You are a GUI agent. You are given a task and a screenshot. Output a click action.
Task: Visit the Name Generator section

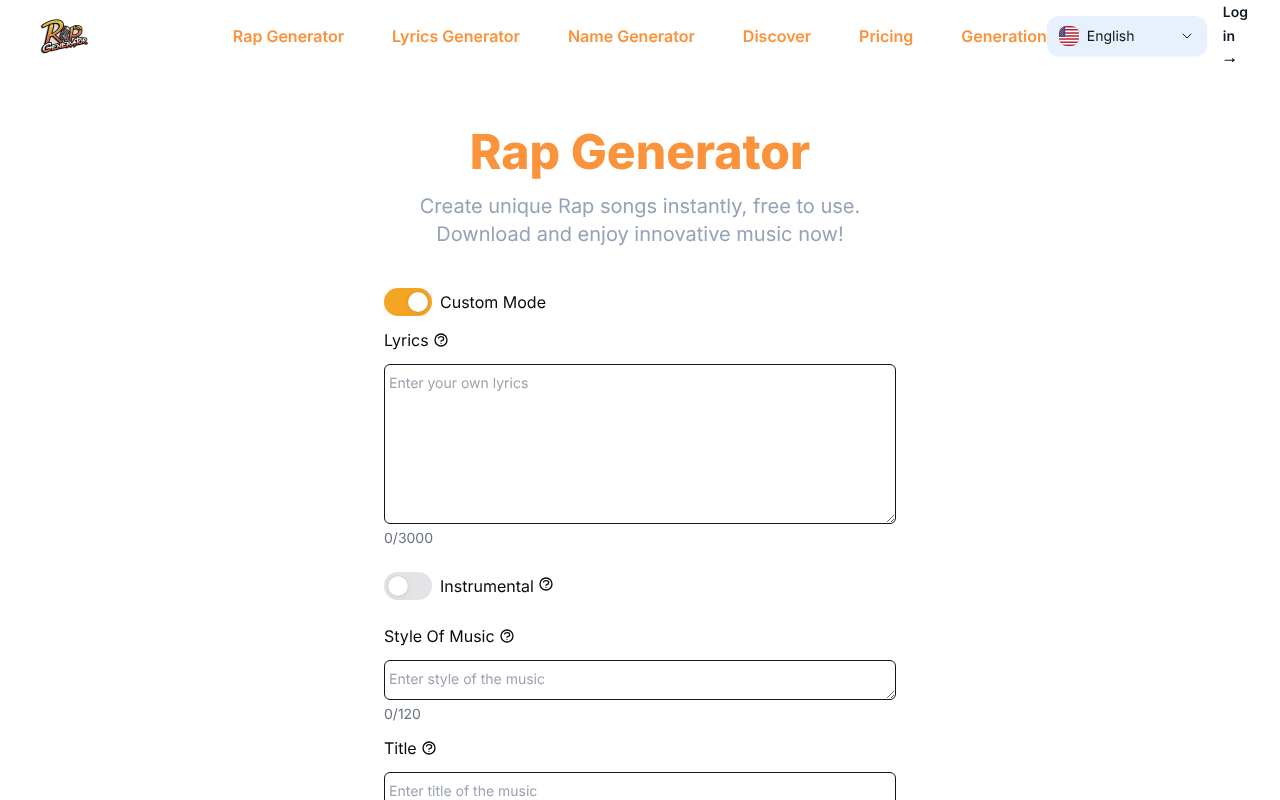point(631,36)
